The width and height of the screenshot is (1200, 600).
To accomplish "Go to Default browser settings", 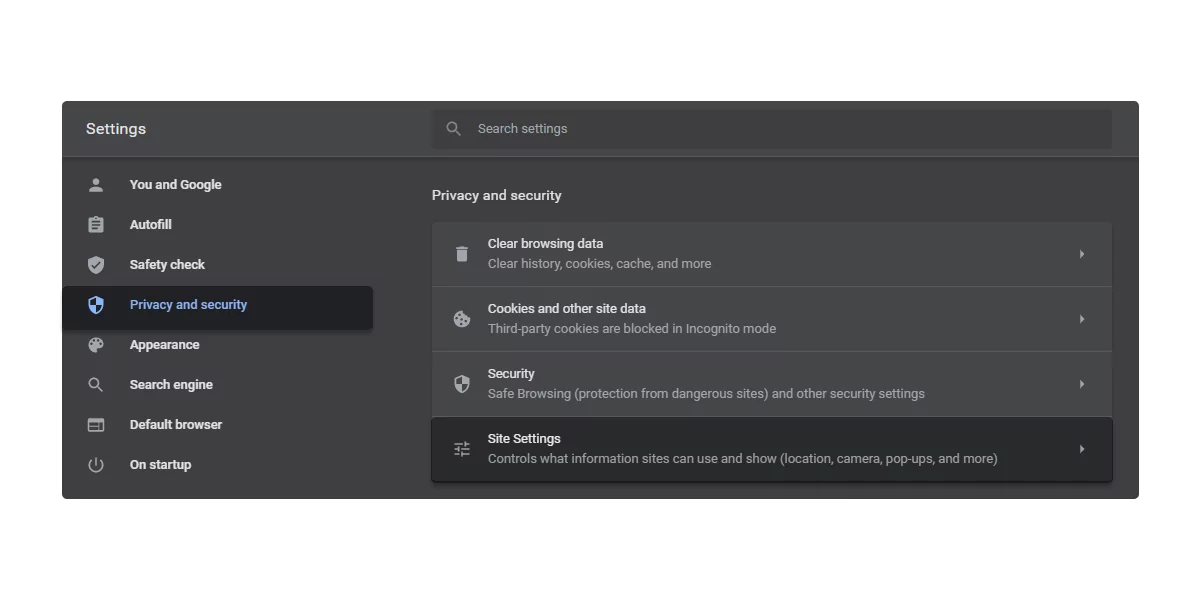I will tap(217, 425).
